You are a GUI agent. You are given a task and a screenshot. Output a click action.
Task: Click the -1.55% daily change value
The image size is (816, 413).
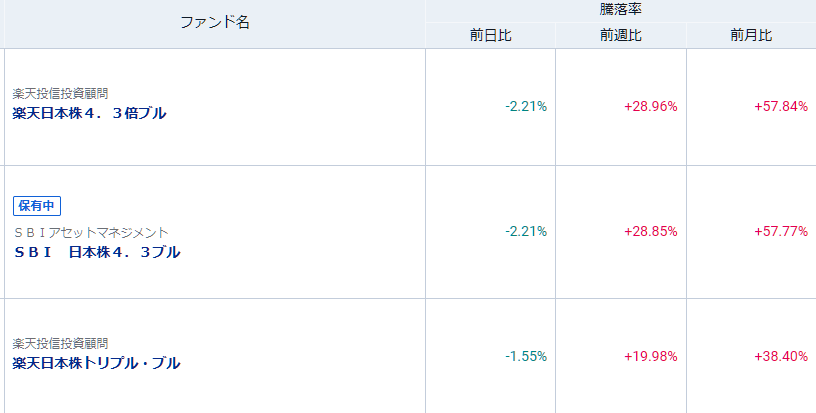click(526, 356)
